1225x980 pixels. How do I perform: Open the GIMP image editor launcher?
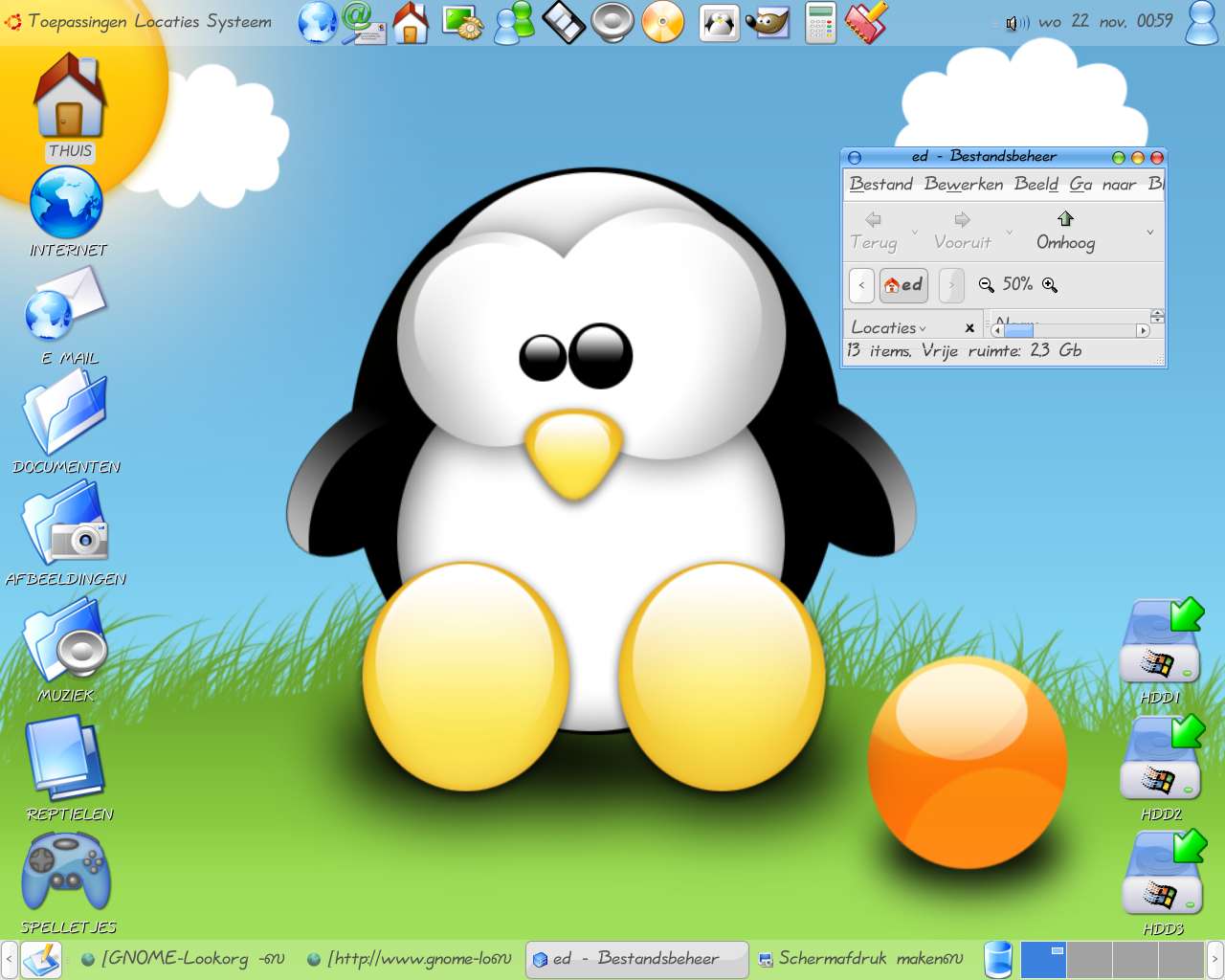pyautogui.click(x=768, y=22)
